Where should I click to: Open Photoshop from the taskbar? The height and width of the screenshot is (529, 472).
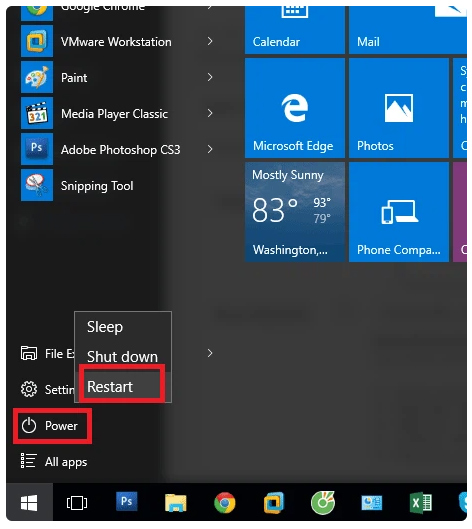(126, 501)
